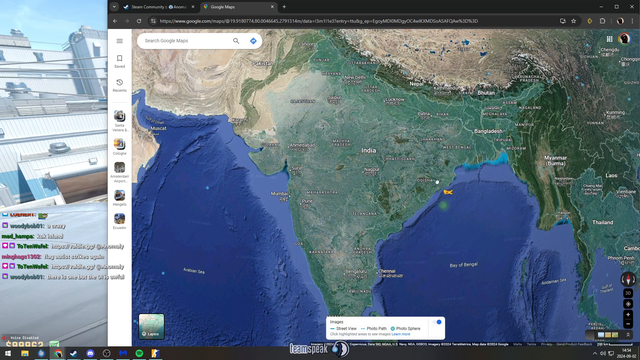The height and width of the screenshot is (360, 640).
Task: Open Windows Start menu
Action: pyautogui.click(x=8, y=353)
